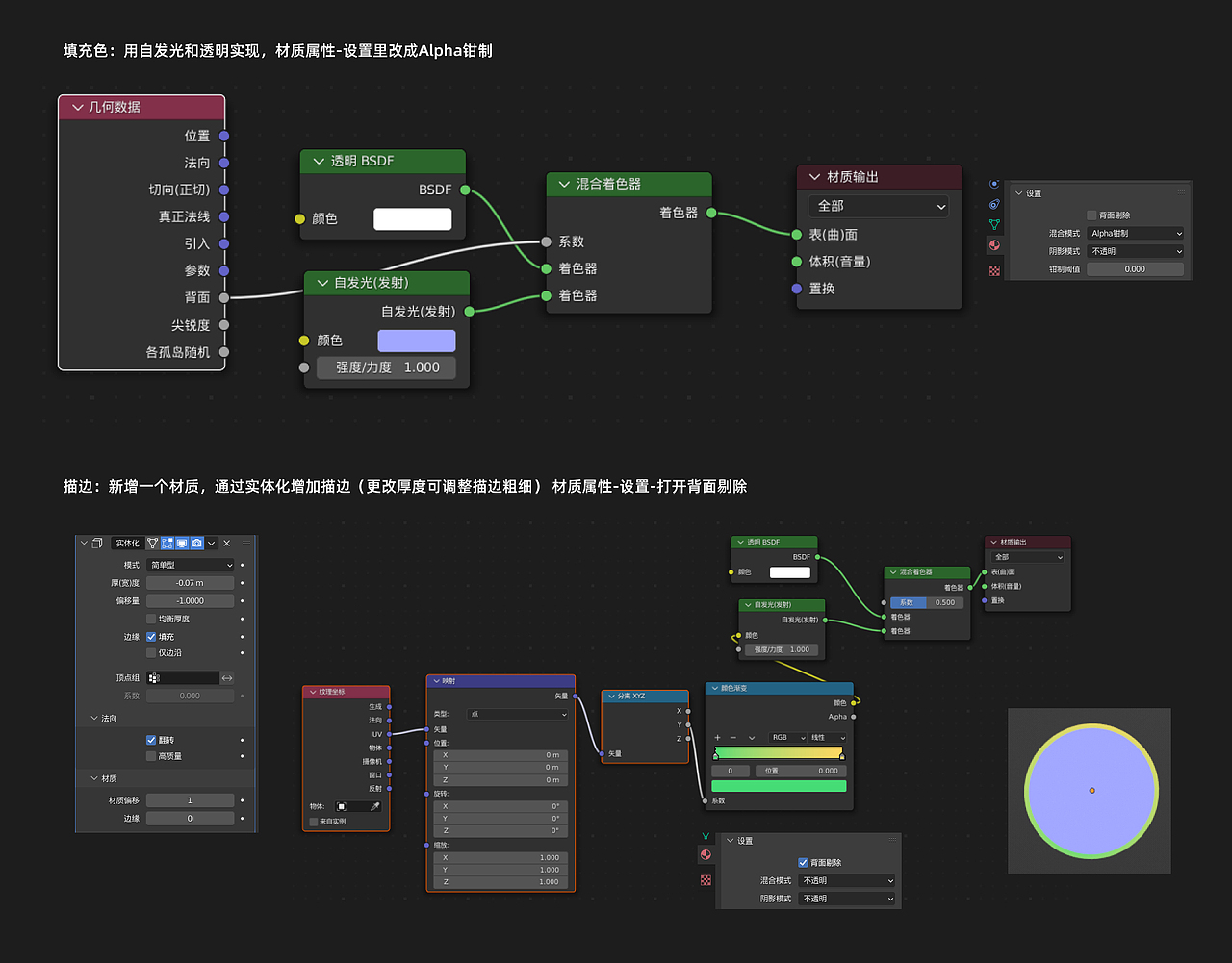Click the 材质偏移 value field
This screenshot has width=1232, height=963.
191,800
